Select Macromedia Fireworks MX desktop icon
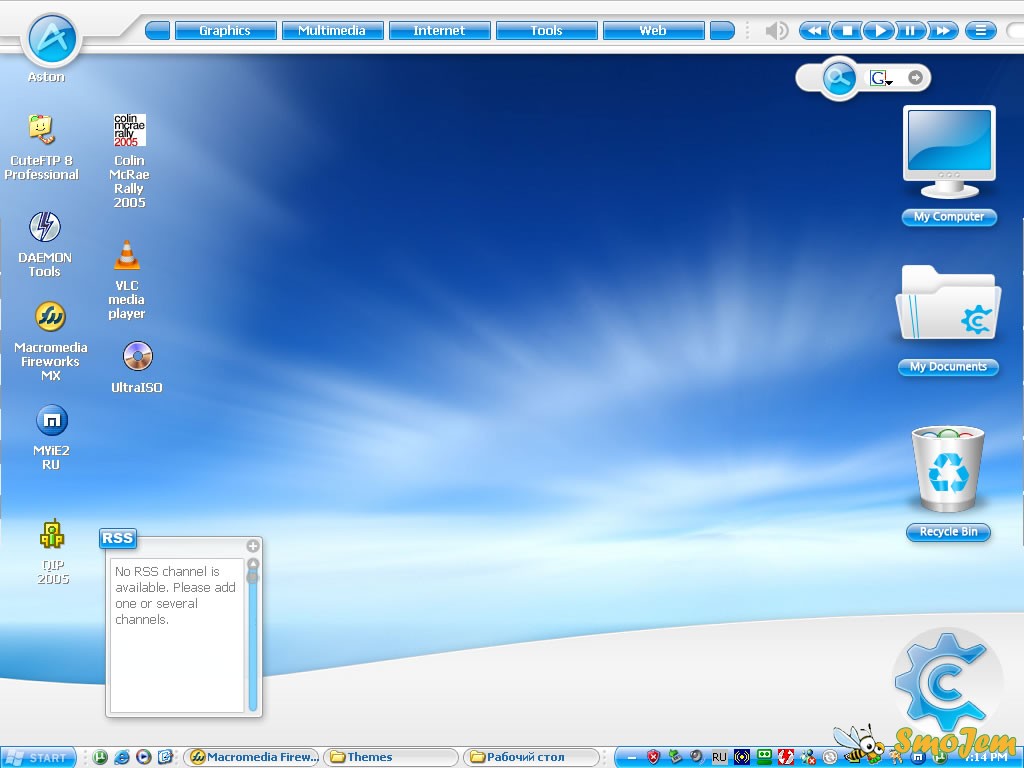This screenshot has width=1024, height=768. tap(50, 317)
